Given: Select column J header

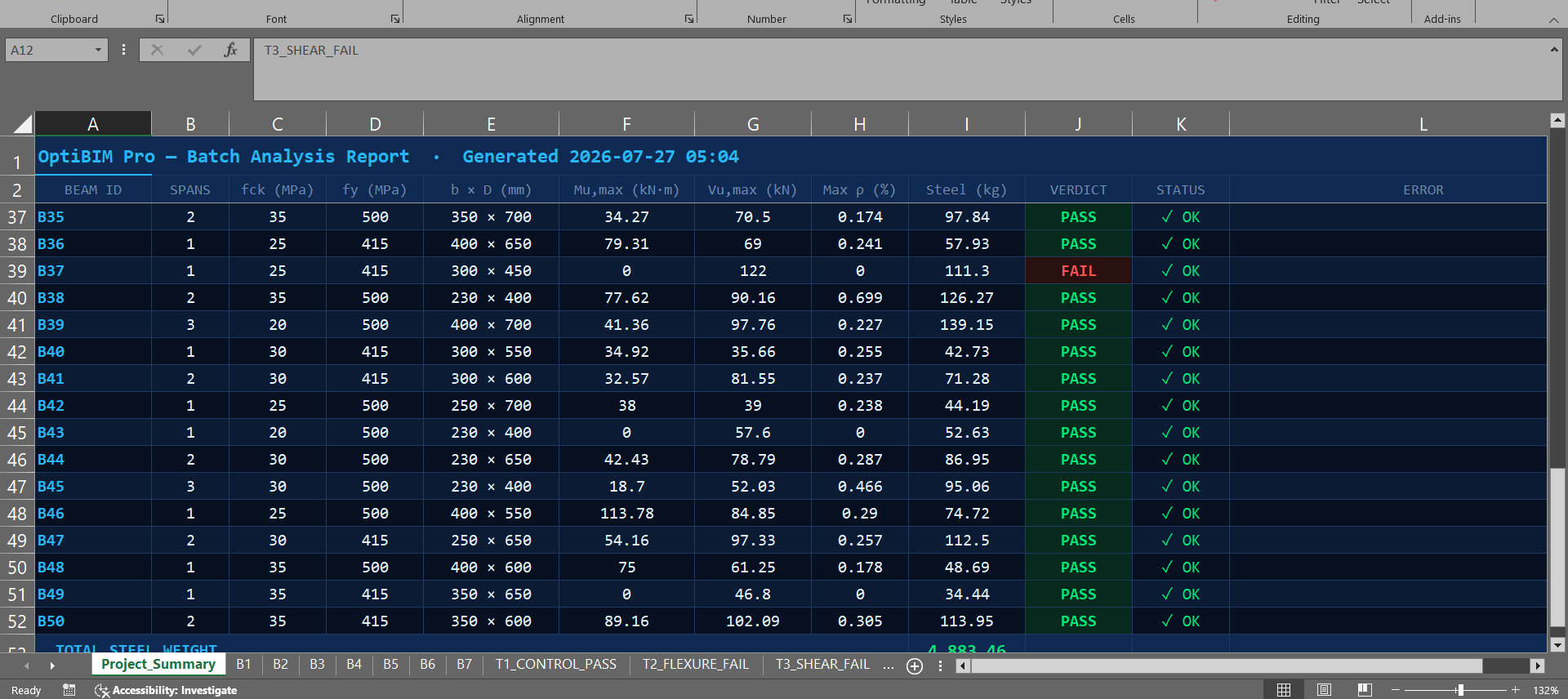Looking at the screenshot, I should (1078, 124).
